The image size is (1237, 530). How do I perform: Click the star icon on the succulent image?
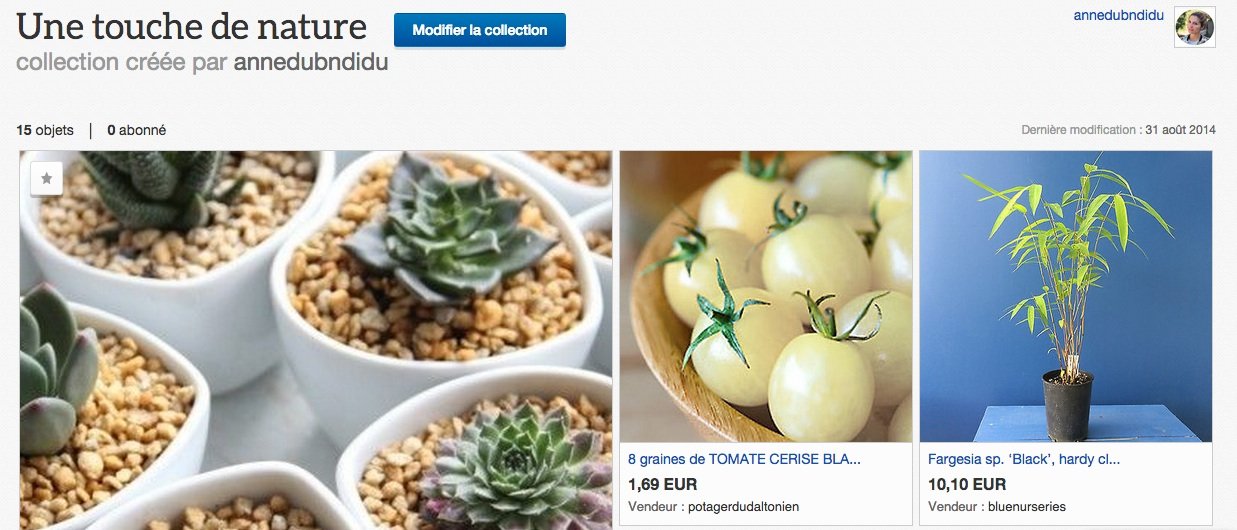pyautogui.click(x=47, y=179)
